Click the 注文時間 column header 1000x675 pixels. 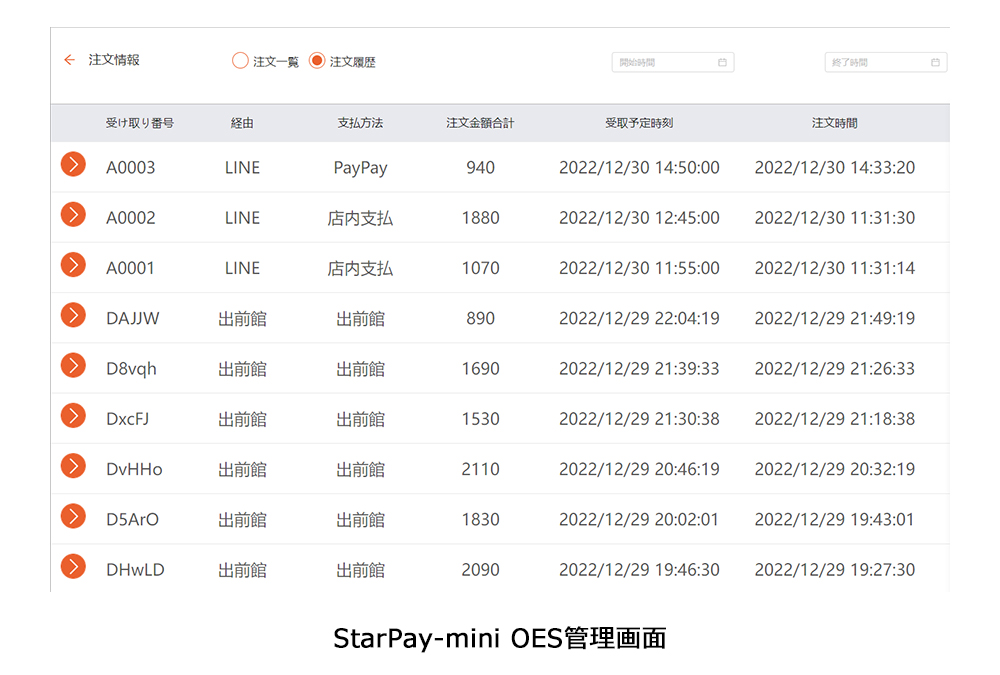[834, 123]
